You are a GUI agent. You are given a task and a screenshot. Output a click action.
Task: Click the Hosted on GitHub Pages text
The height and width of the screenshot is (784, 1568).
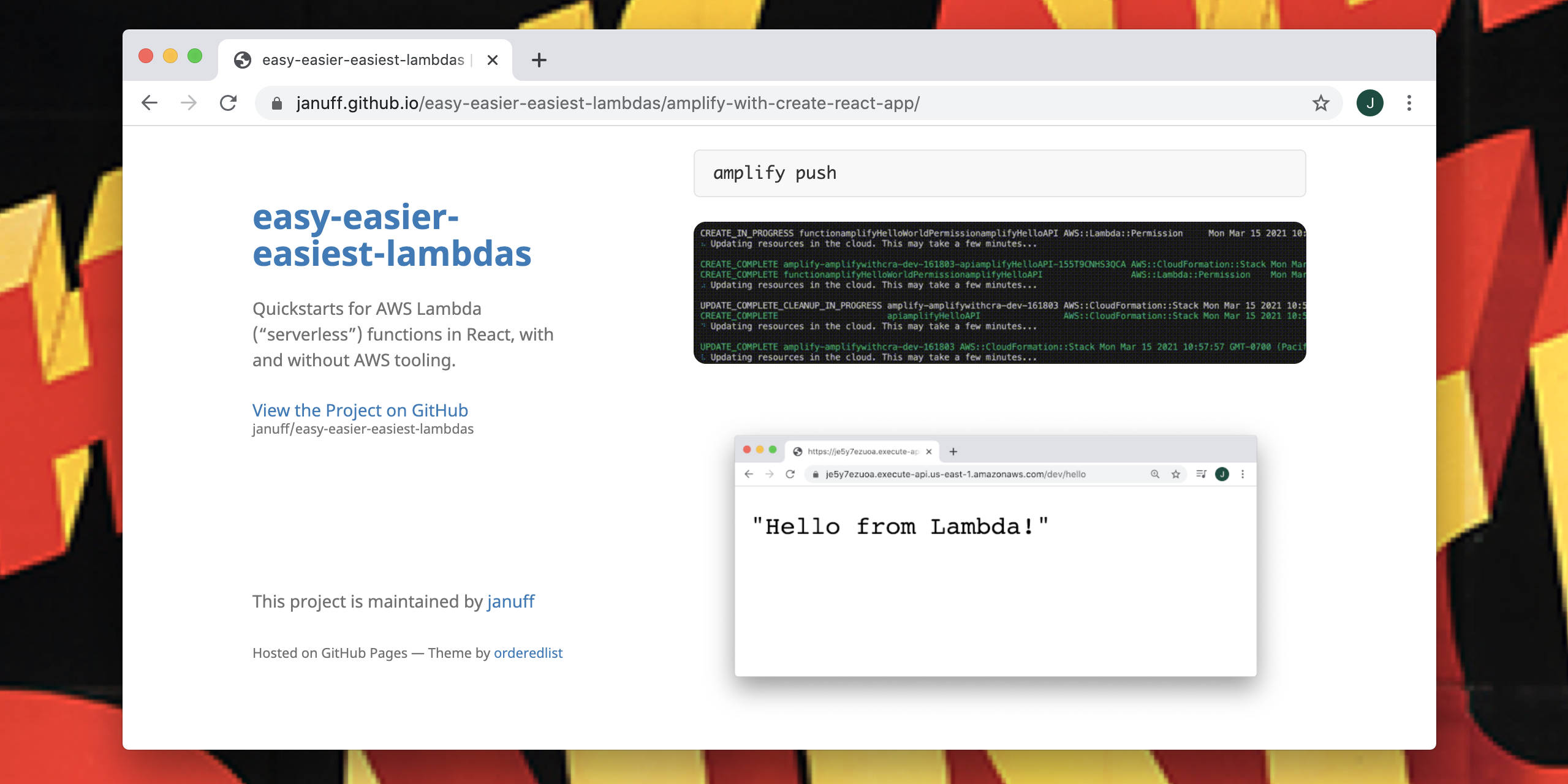click(330, 653)
